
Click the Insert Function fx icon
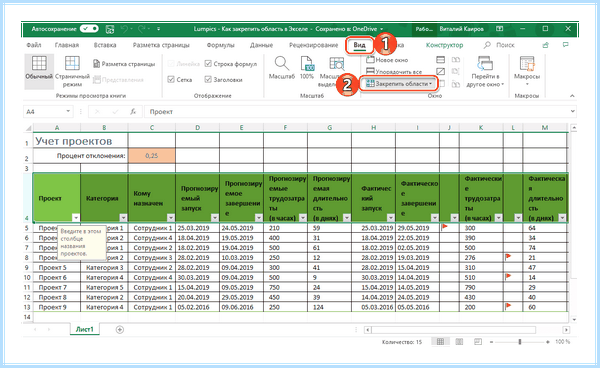coord(133,112)
